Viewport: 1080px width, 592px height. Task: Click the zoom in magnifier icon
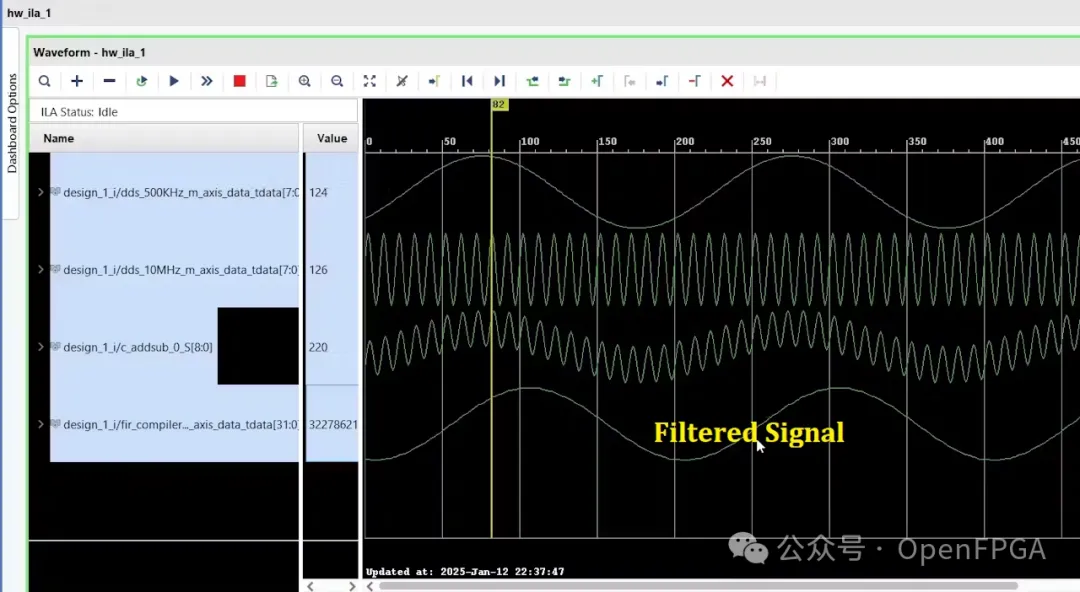pos(304,81)
